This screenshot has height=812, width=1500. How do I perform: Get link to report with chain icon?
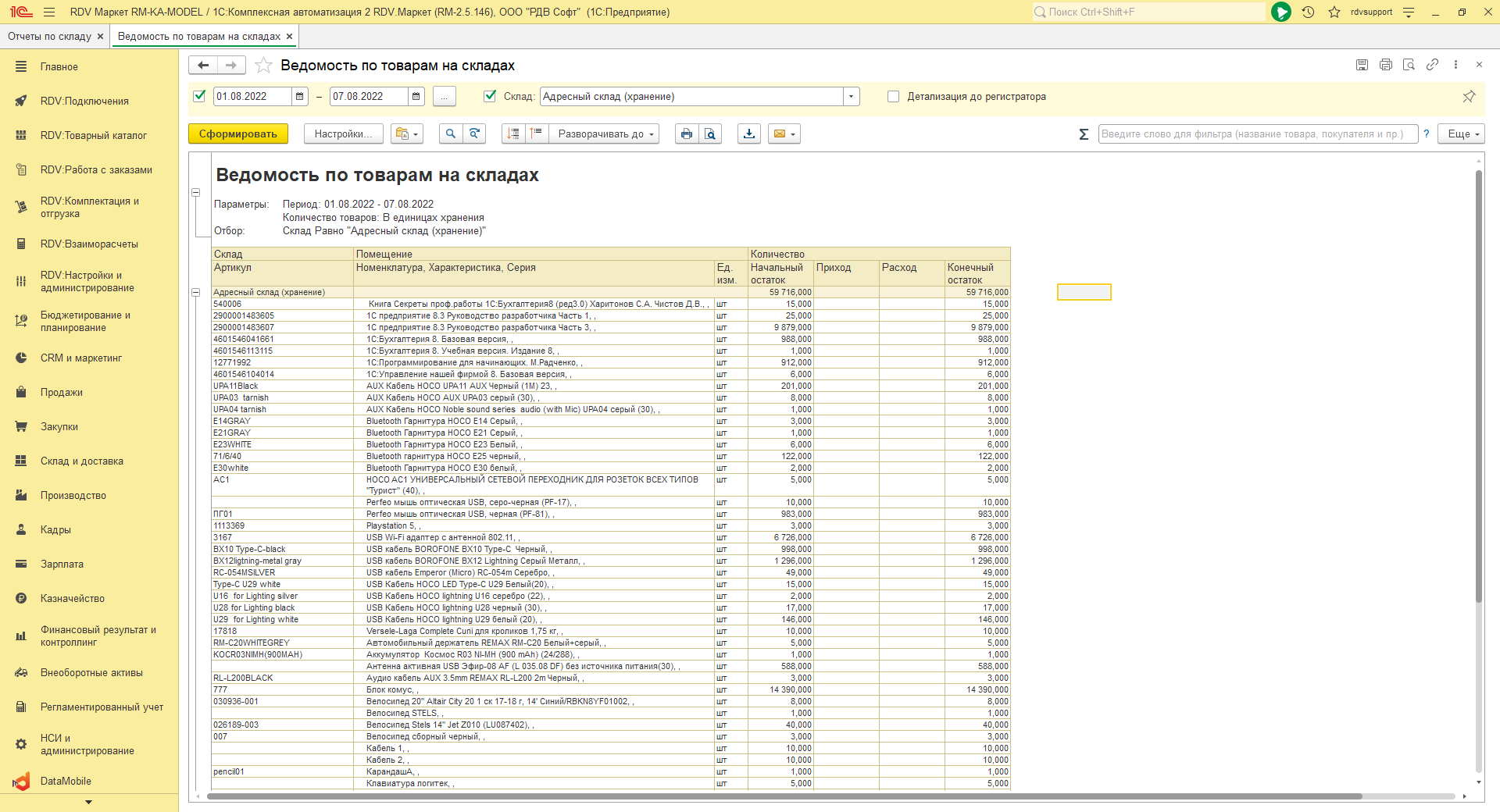pyautogui.click(x=1432, y=65)
